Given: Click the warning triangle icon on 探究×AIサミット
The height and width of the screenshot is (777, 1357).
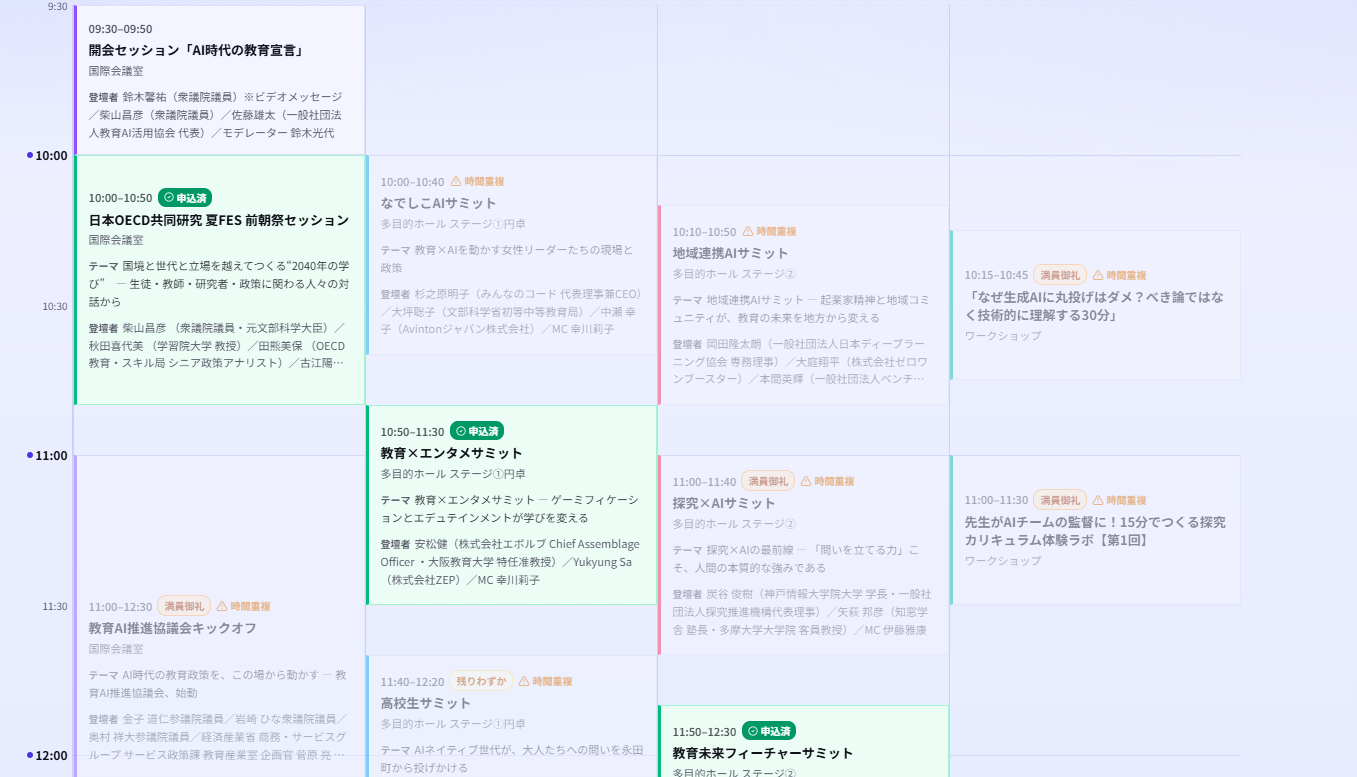Looking at the screenshot, I should click(x=806, y=481).
